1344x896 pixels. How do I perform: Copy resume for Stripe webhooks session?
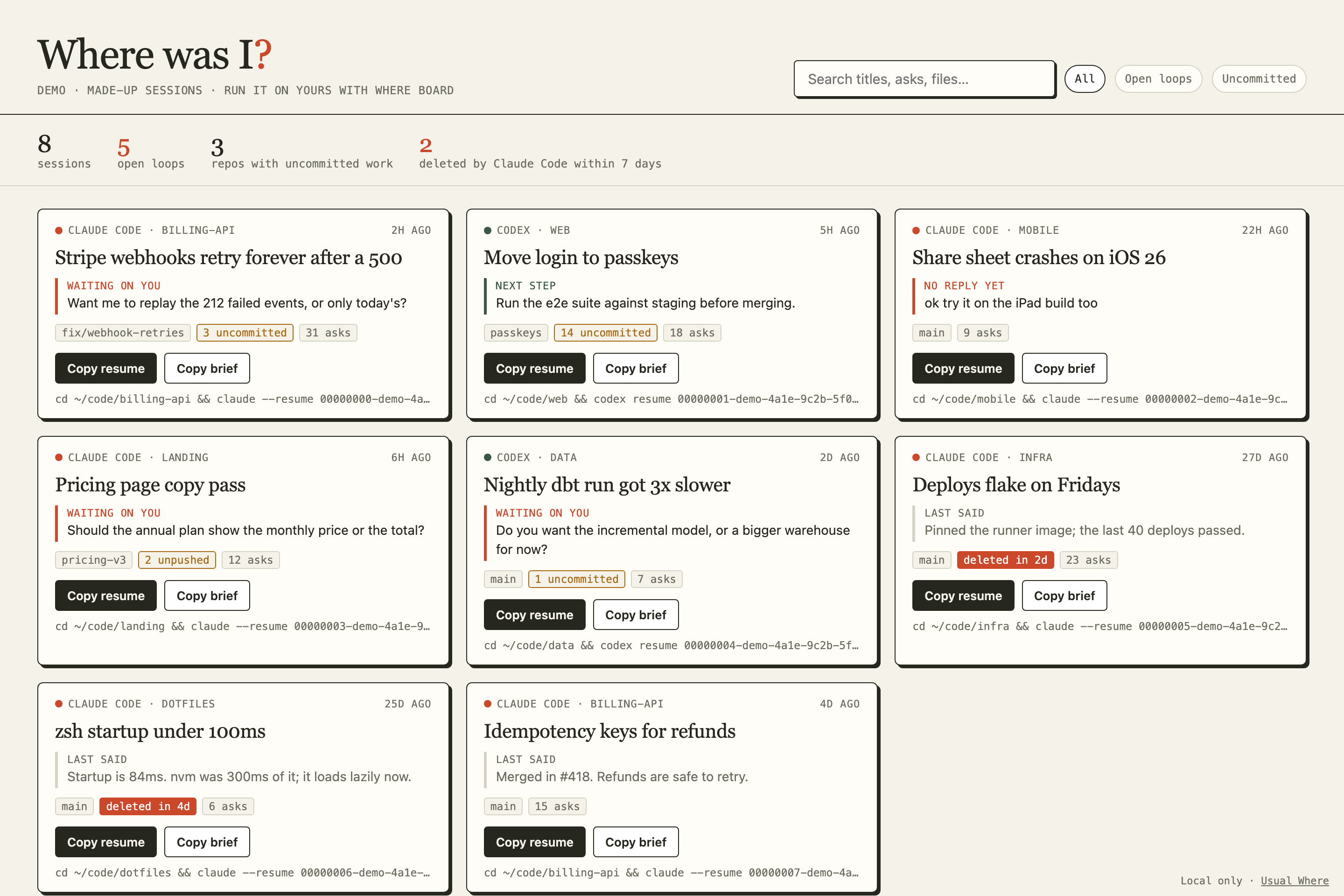pos(106,369)
